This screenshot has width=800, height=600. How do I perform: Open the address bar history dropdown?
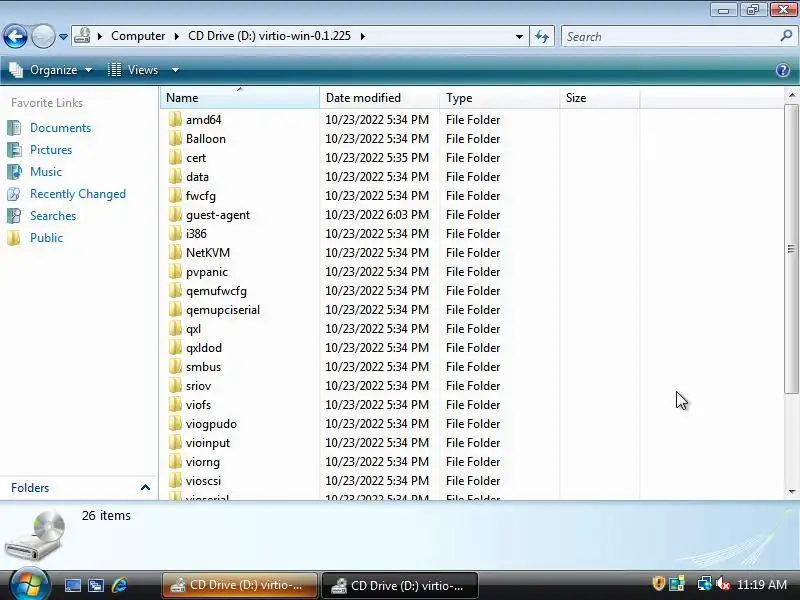pyautogui.click(x=519, y=36)
